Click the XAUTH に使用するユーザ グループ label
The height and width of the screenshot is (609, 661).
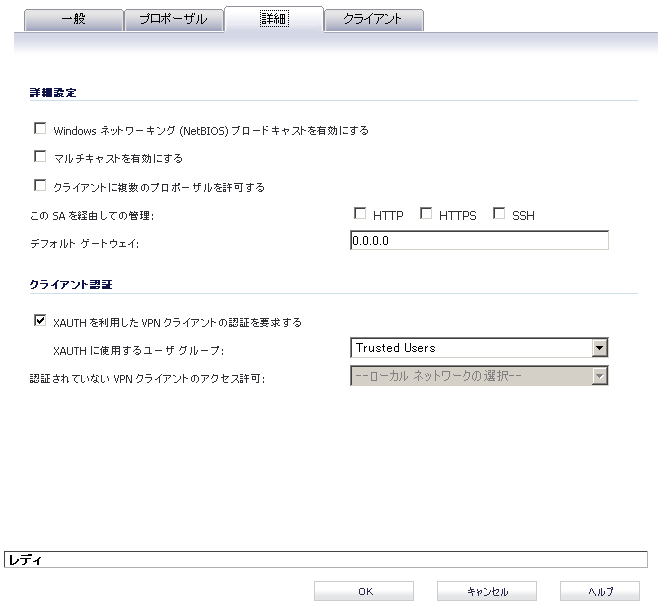138,351
